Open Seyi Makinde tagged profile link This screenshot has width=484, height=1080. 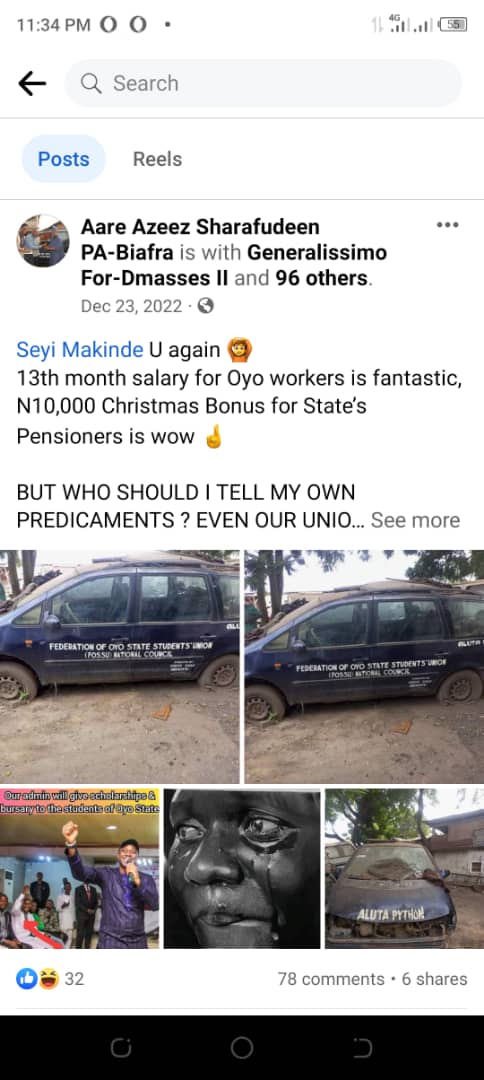click(x=80, y=350)
